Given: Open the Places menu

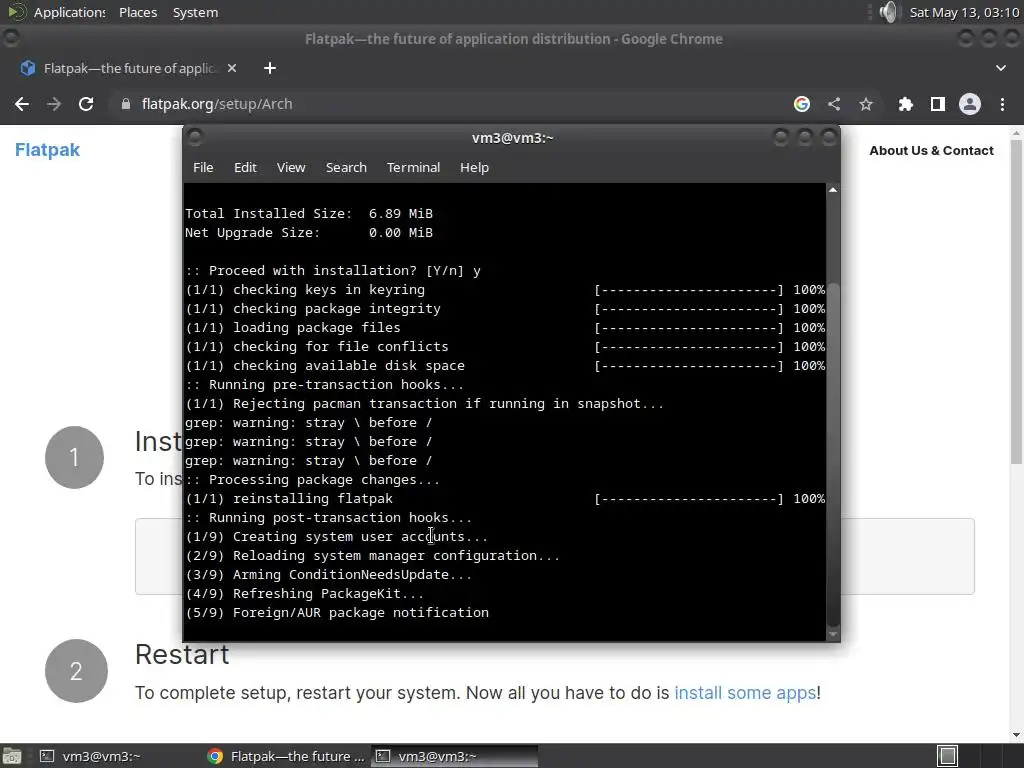Looking at the screenshot, I should (138, 12).
